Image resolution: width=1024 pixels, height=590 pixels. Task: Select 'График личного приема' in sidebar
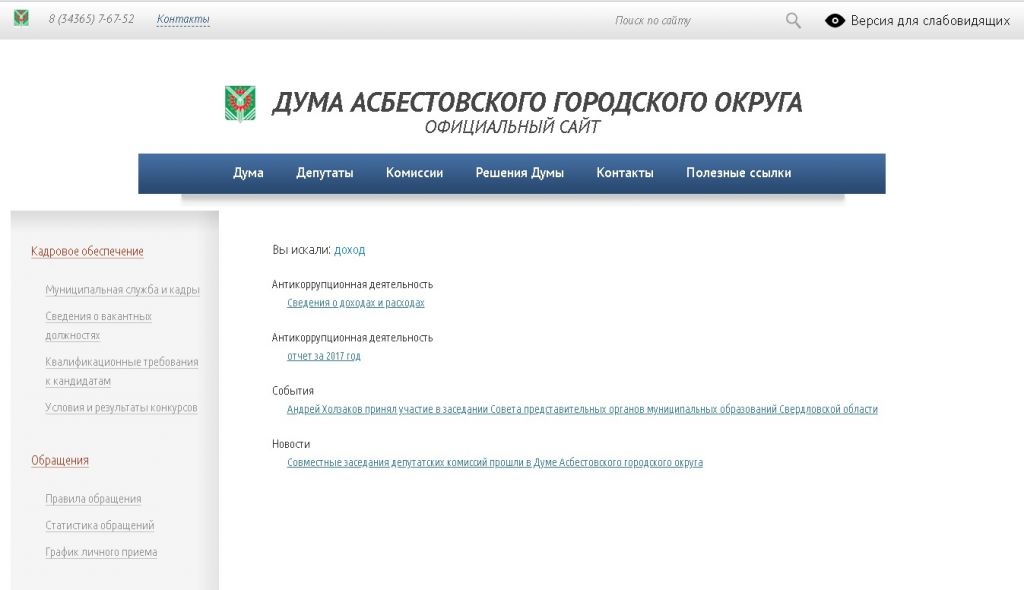[x=101, y=552]
